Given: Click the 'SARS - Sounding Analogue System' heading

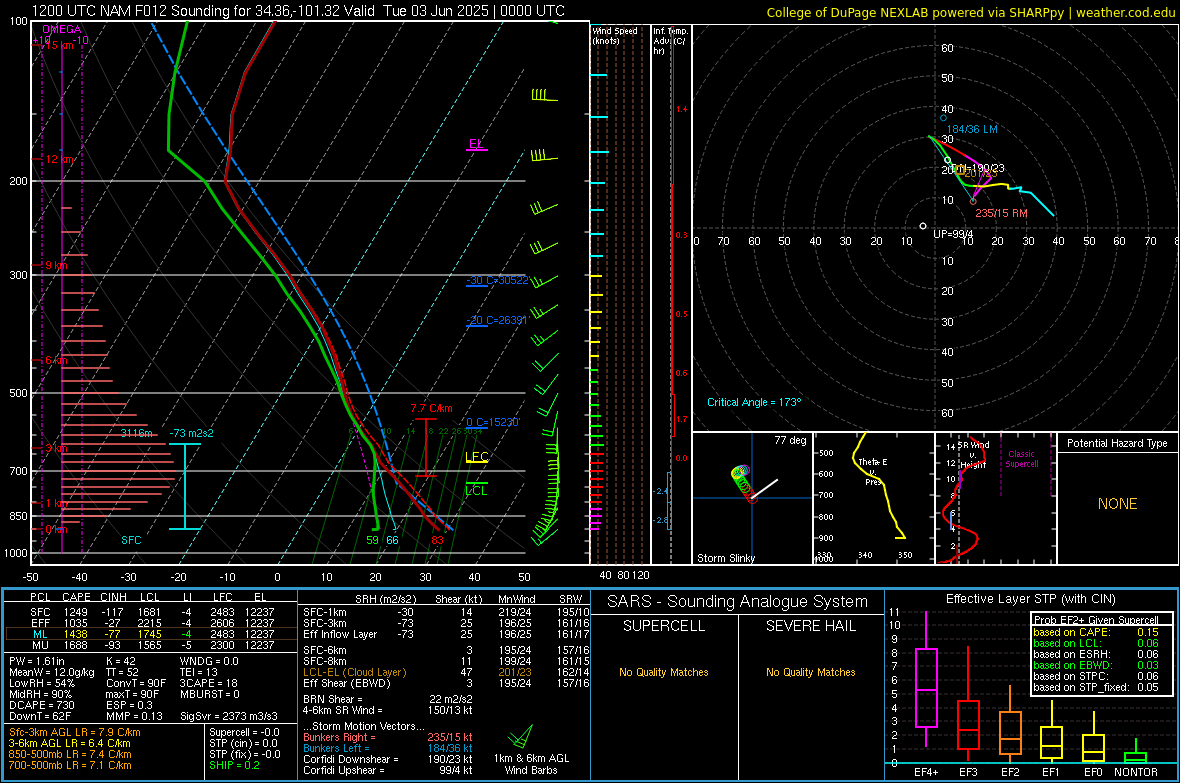Looking at the screenshot, I should click(737, 602).
